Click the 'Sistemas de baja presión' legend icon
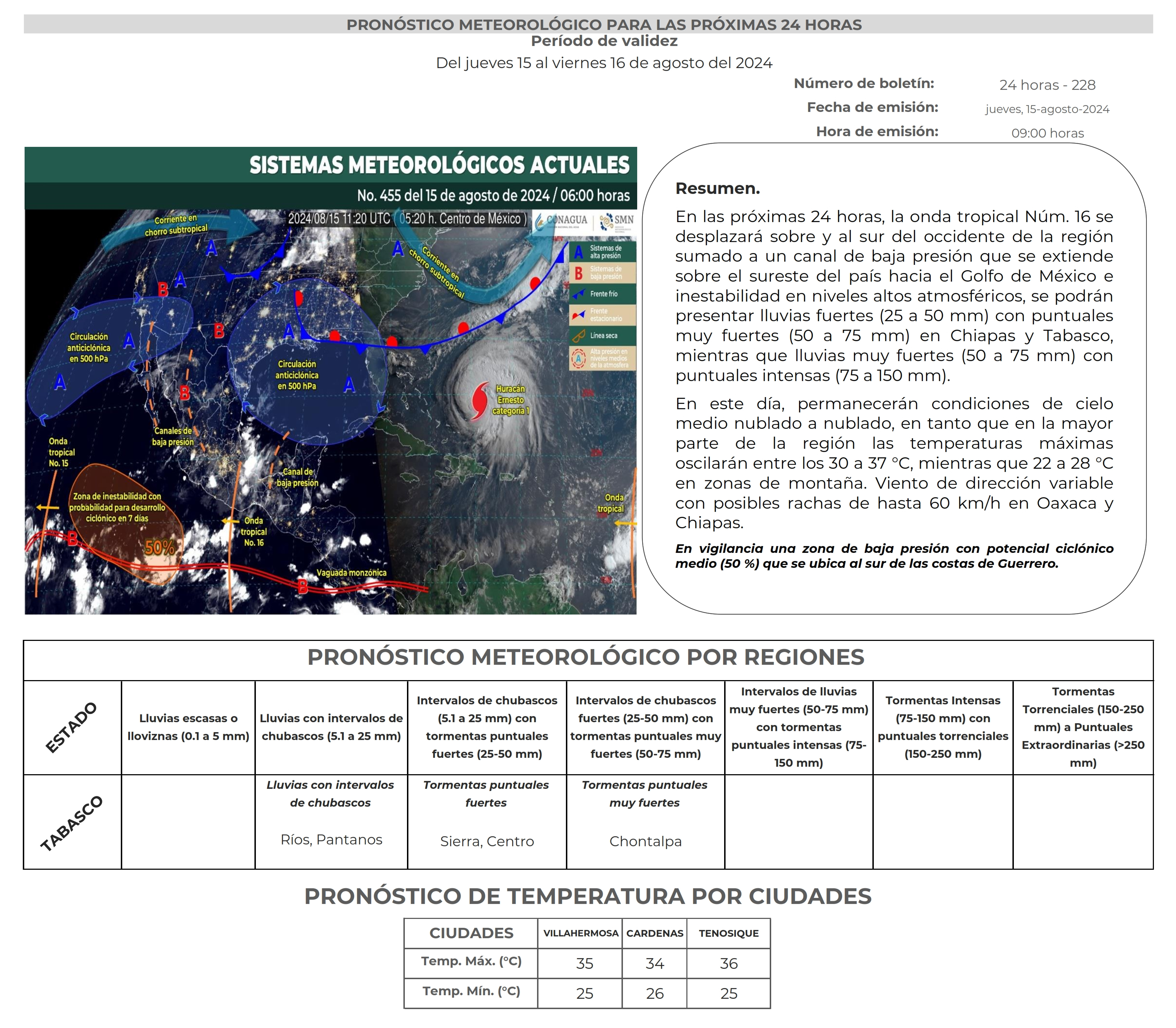1176x1028 pixels. coord(579,274)
